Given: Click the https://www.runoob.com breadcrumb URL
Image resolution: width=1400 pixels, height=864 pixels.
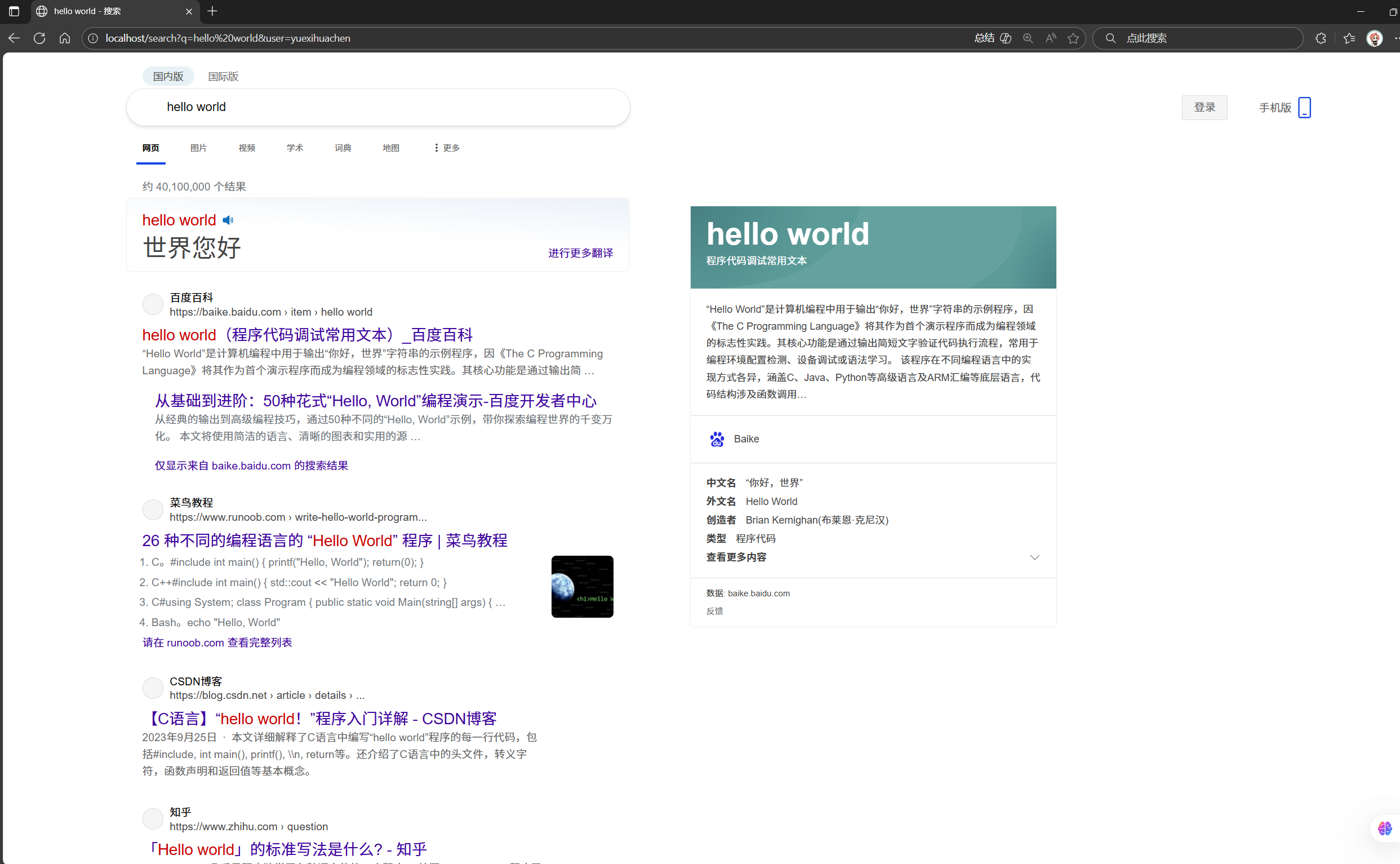Looking at the screenshot, I should tap(297, 517).
